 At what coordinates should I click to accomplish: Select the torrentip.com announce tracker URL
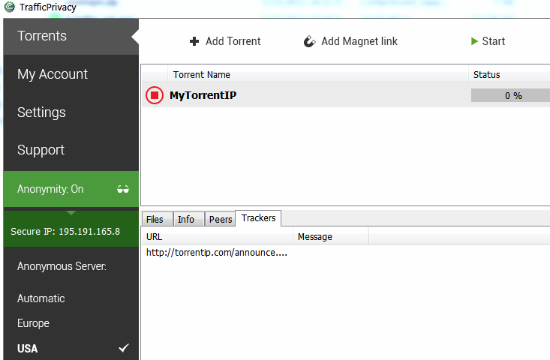pos(216,253)
